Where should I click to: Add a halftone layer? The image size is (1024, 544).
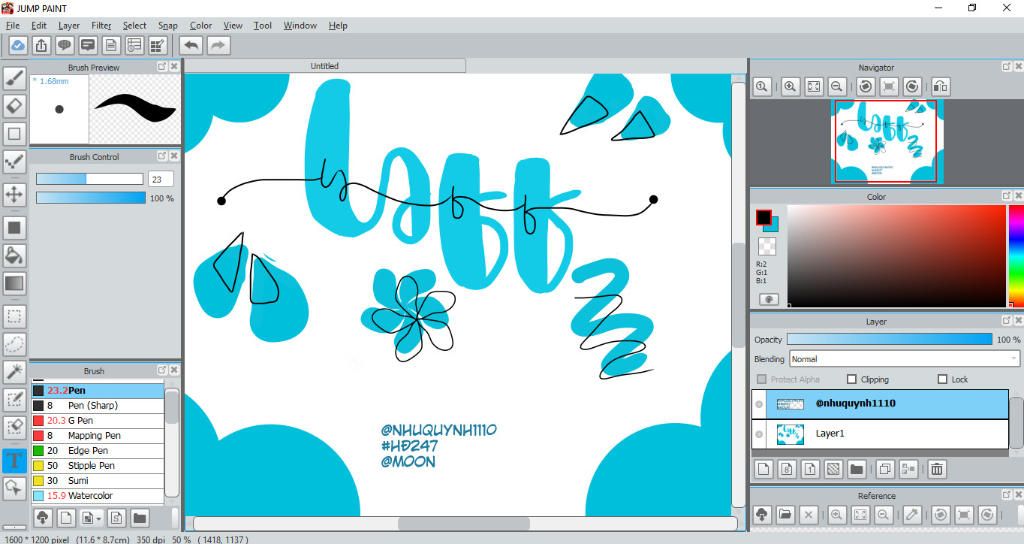(x=833, y=468)
